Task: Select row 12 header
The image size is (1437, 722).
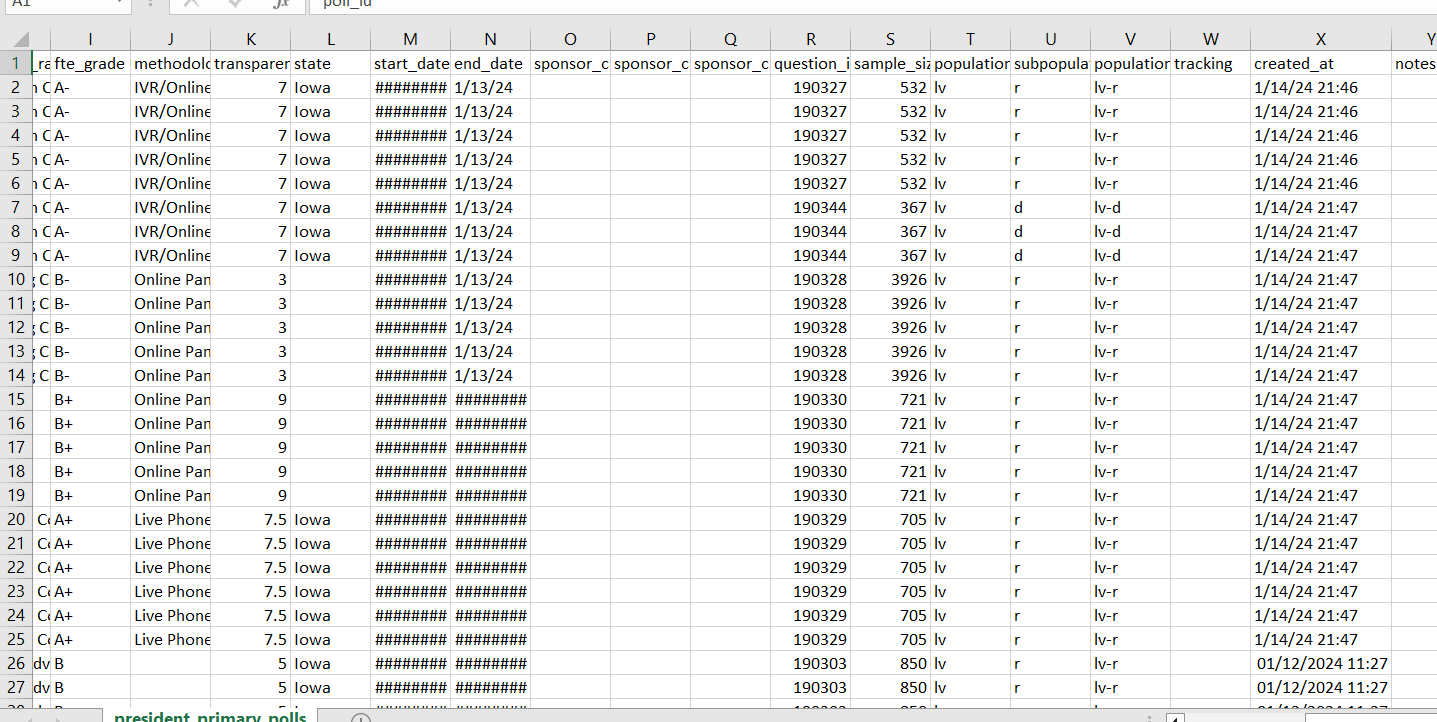Action: [15, 327]
